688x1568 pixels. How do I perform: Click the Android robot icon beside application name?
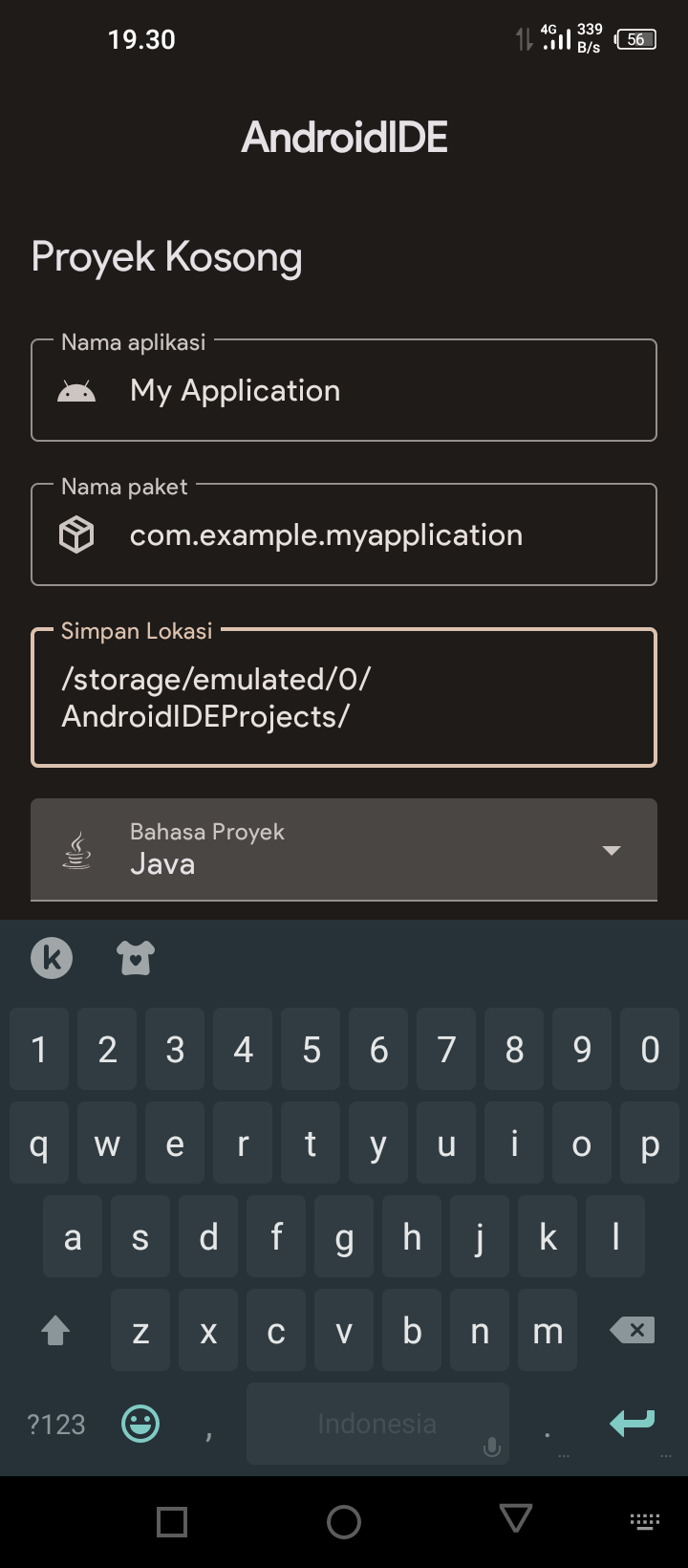(76, 390)
